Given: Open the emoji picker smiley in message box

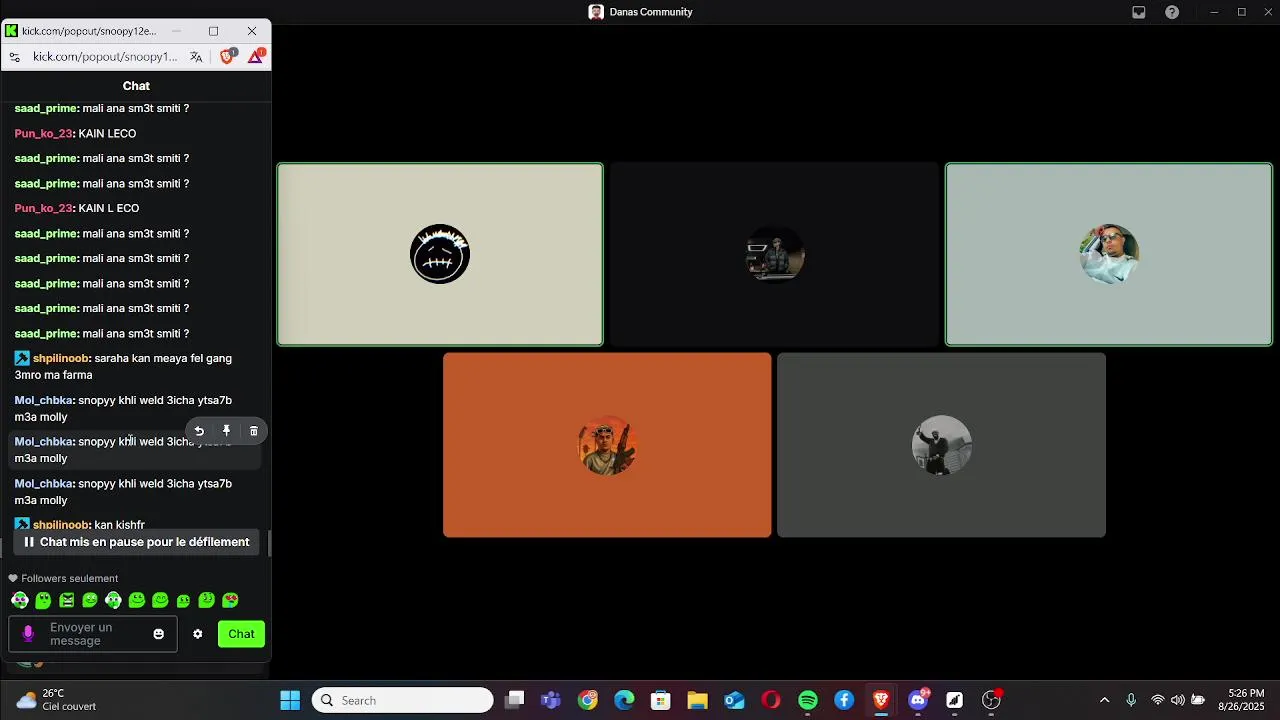Looking at the screenshot, I should 158,634.
